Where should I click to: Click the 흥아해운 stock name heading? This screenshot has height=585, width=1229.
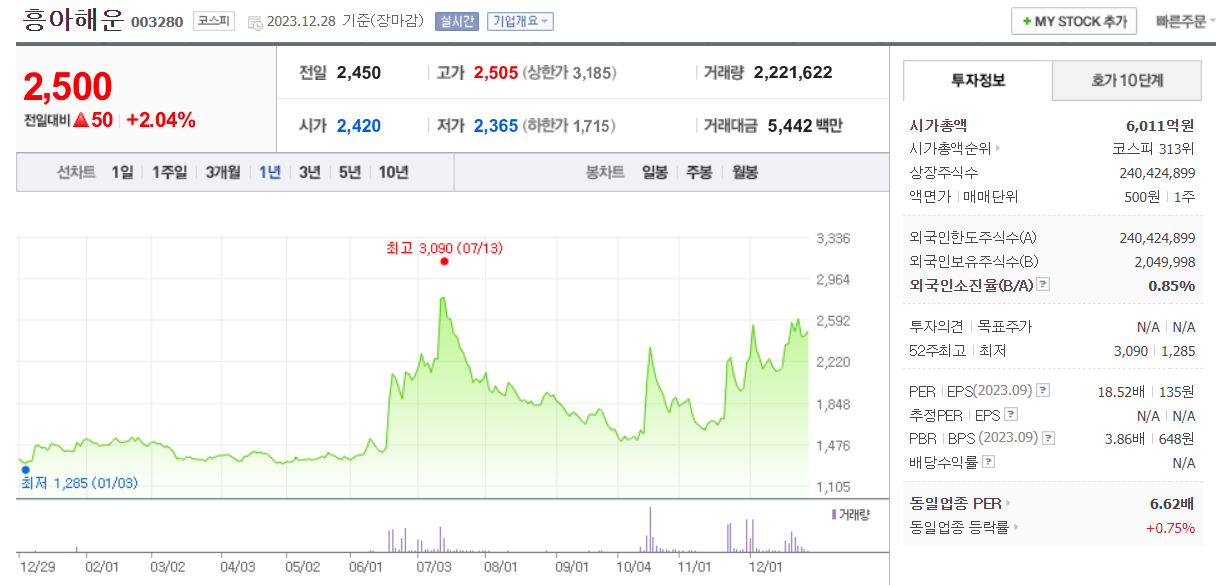[73, 20]
